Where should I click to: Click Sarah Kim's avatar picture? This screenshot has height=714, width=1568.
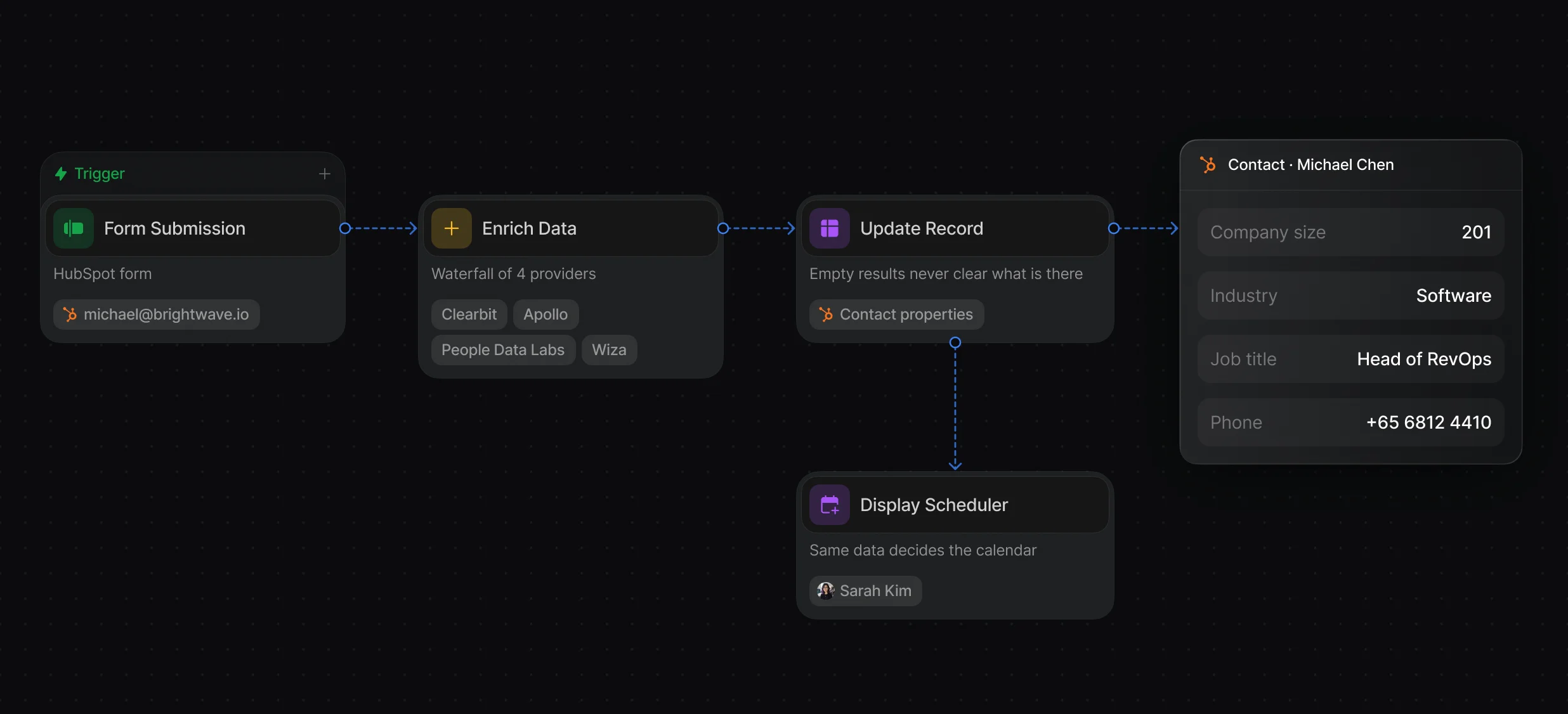[x=826, y=591]
